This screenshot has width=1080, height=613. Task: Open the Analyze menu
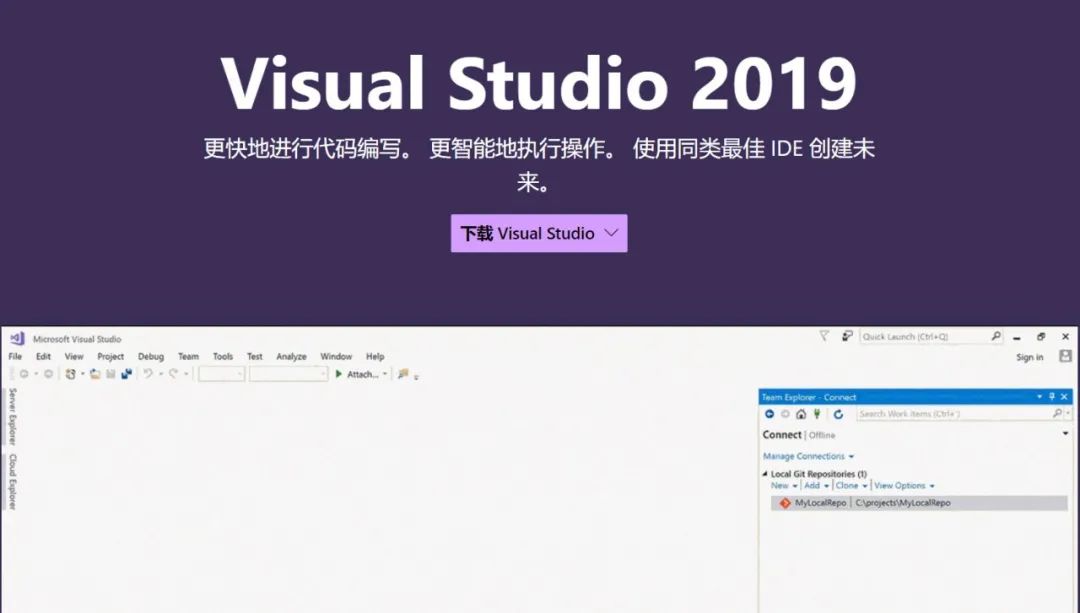(291, 356)
